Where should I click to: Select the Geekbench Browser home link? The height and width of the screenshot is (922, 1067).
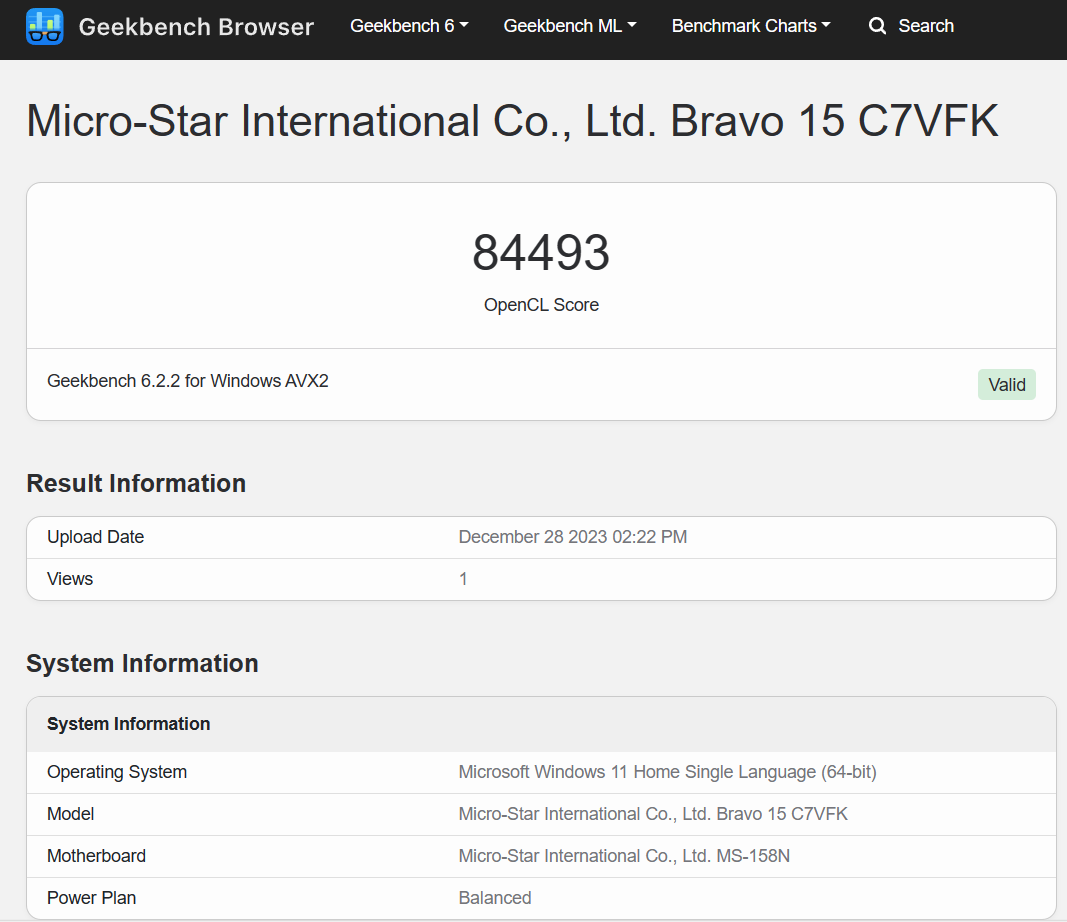click(196, 27)
